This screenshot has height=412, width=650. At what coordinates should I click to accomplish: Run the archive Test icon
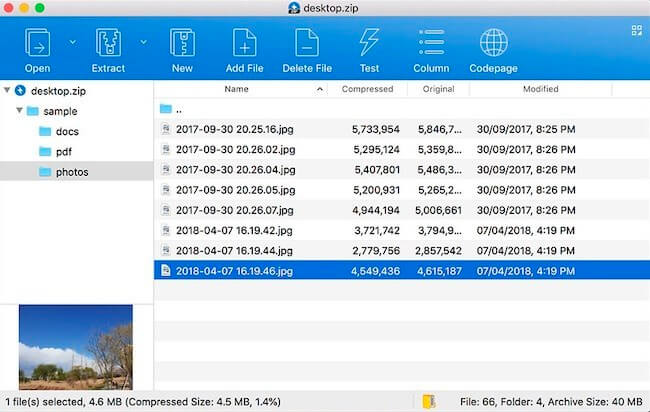coord(369,43)
